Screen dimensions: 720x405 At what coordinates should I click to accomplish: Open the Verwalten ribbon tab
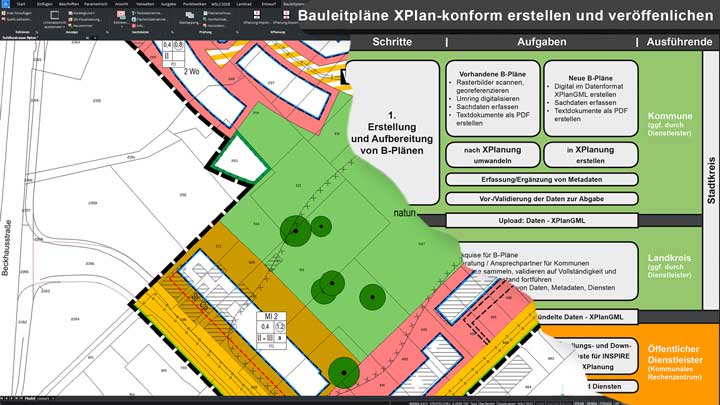(x=145, y=4)
